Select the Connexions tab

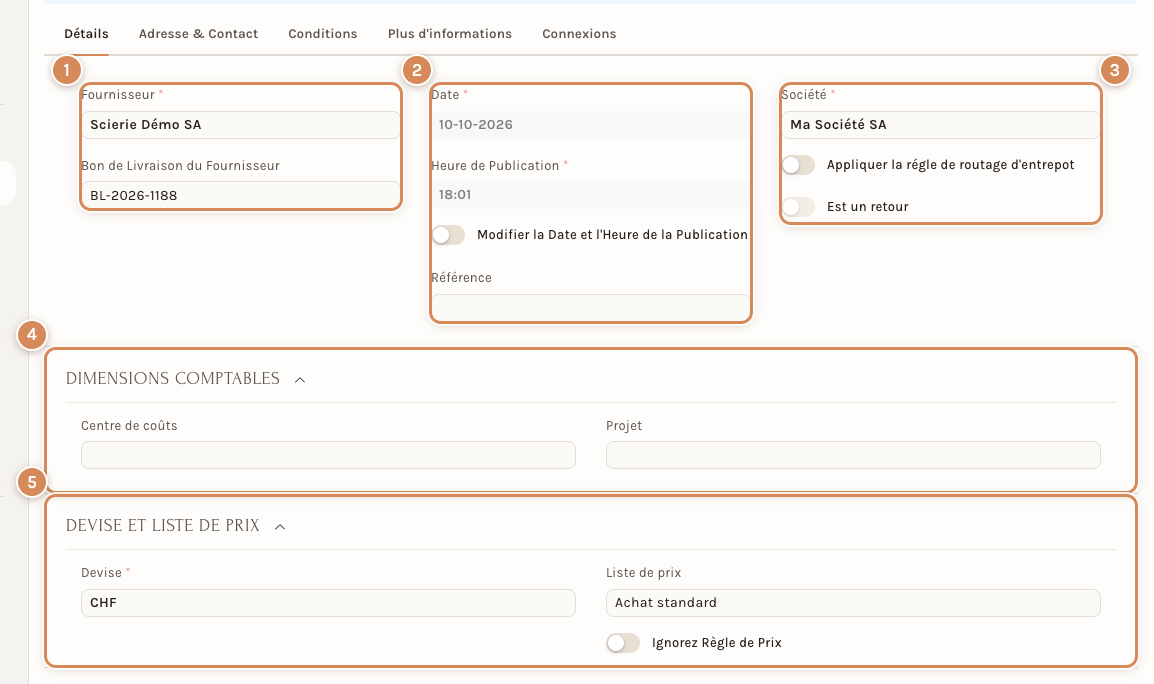pos(579,34)
